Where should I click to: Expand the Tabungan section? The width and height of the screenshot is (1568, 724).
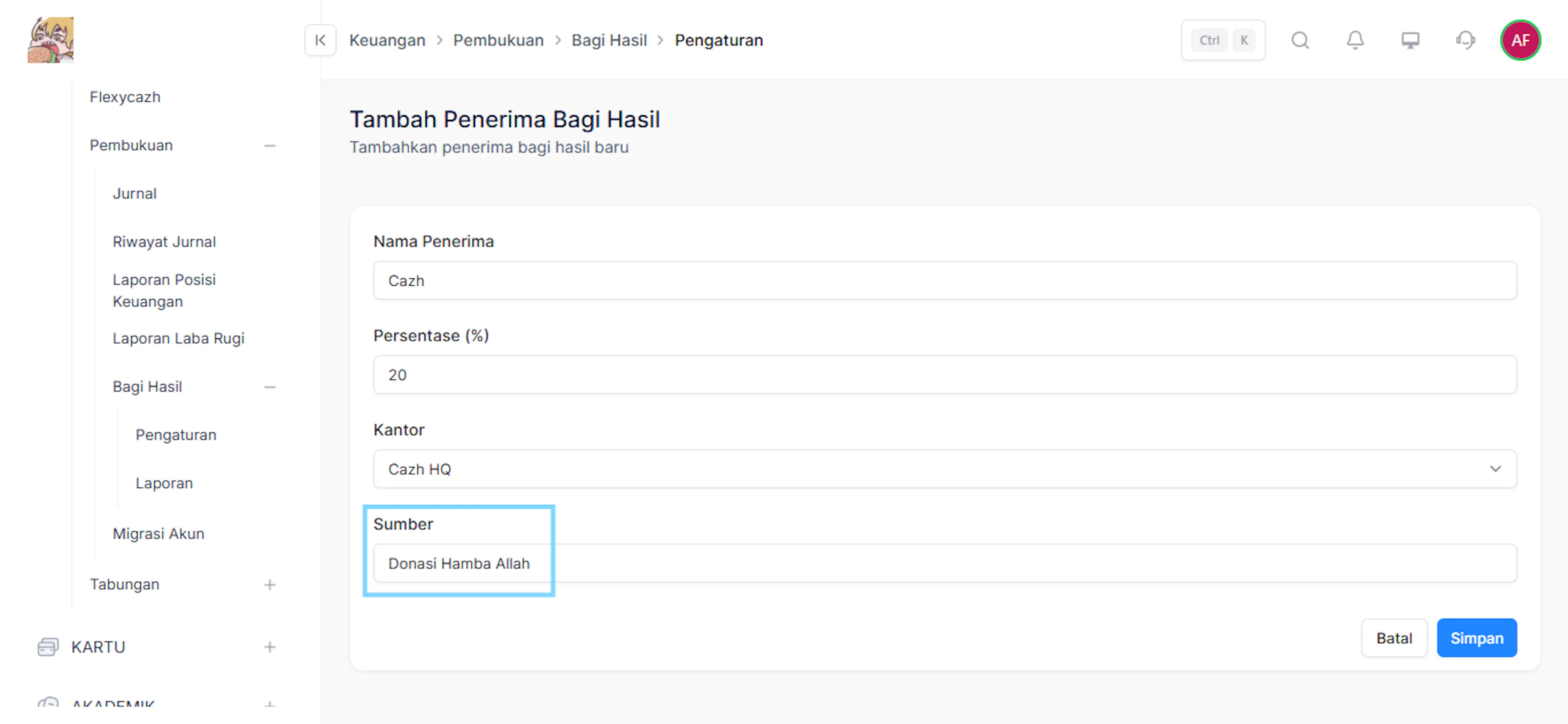269,585
